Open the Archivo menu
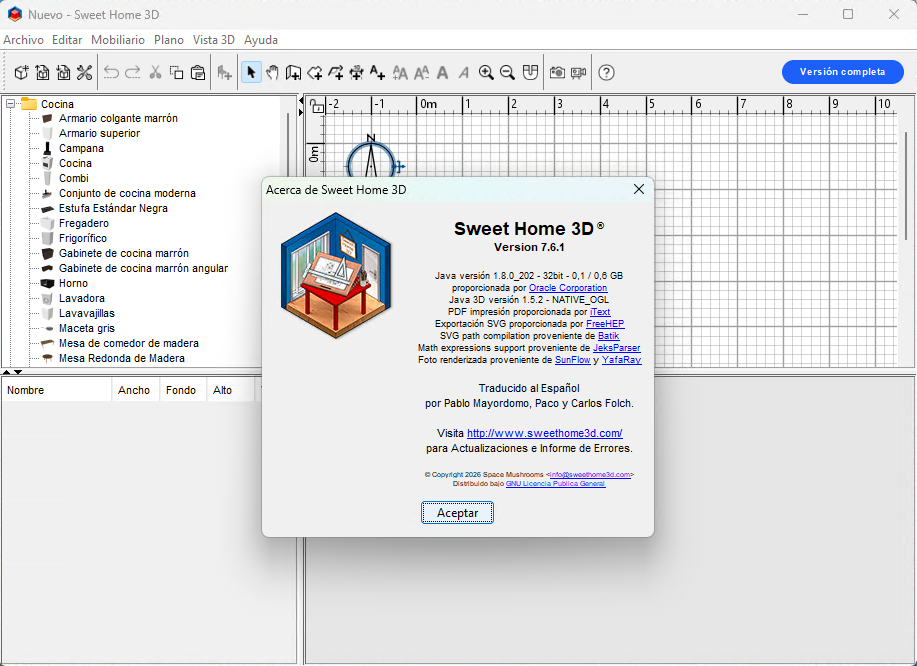This screenshot has width=917, height=666. (x=23, y=40)
